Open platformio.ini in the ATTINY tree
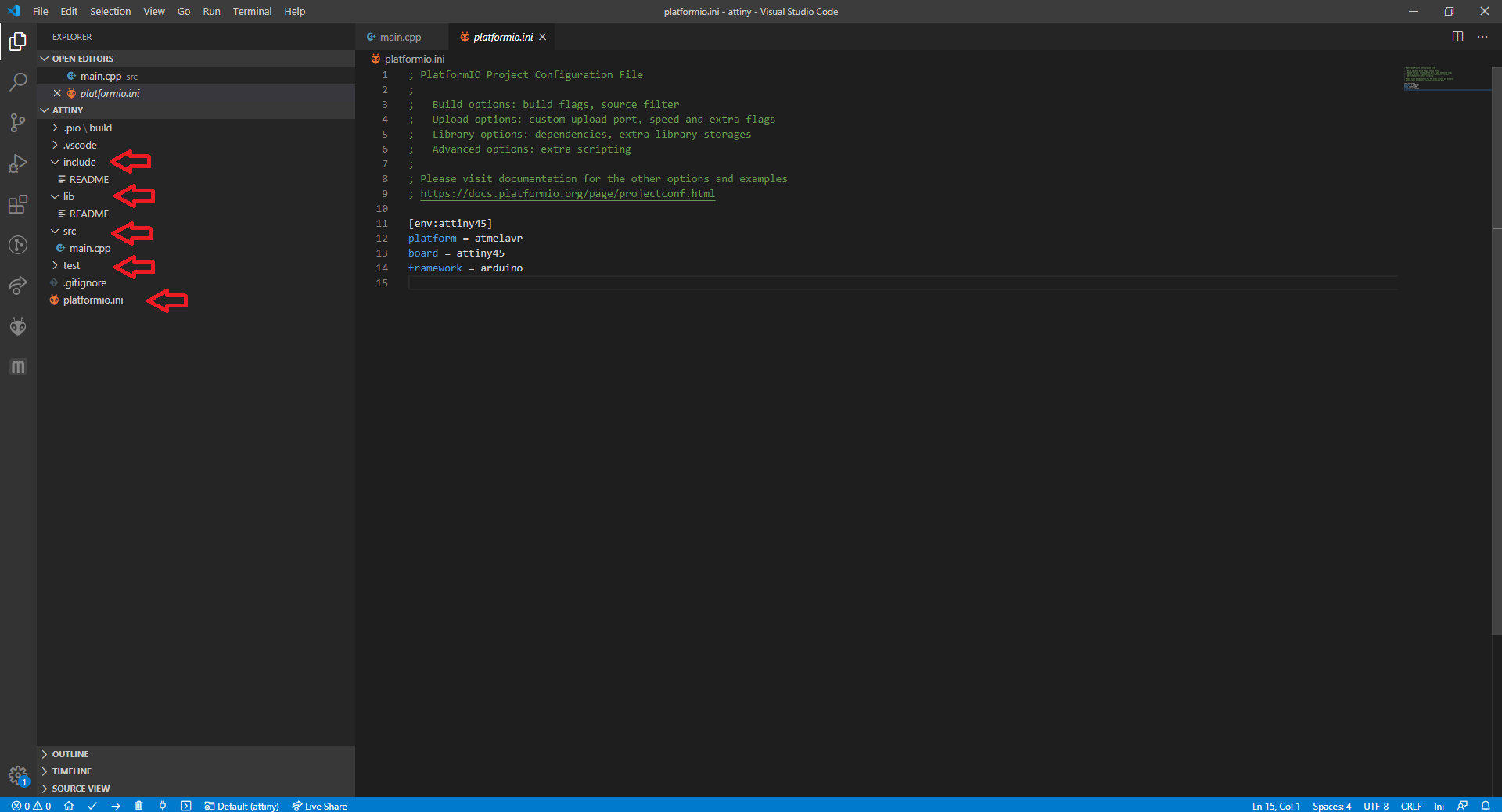The width and height of the screenshot is (1502, 812). [x=196, y=300]
